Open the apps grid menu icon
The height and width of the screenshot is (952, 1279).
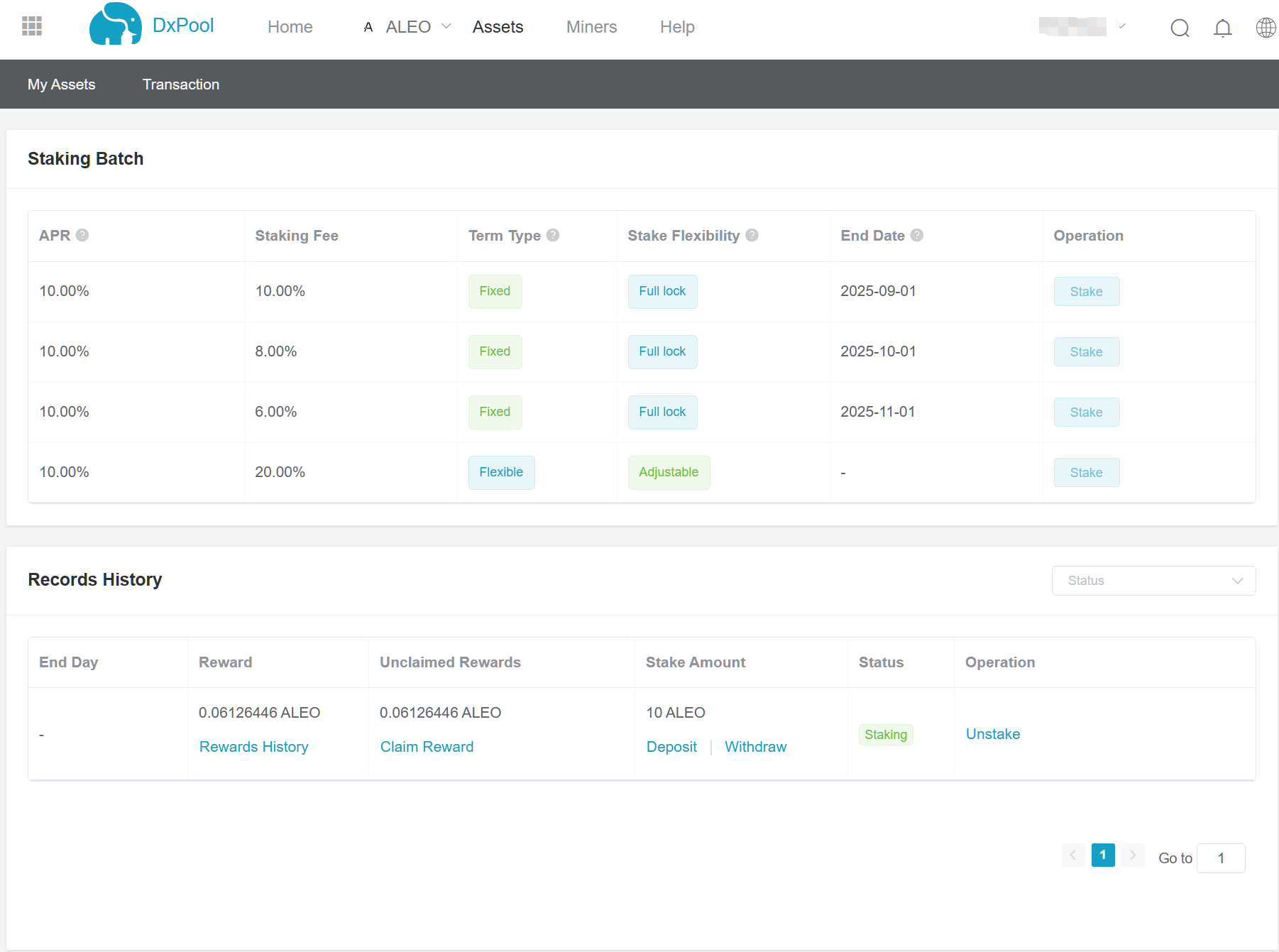32,26
